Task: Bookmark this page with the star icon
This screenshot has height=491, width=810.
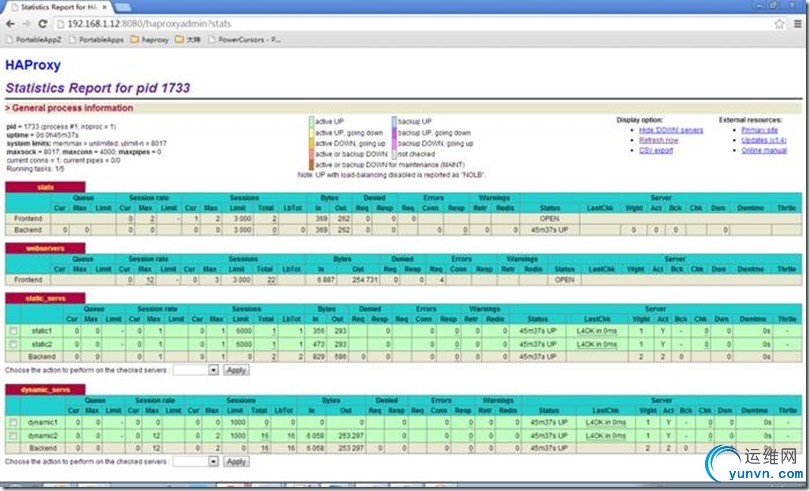Action: click(779, 23)
